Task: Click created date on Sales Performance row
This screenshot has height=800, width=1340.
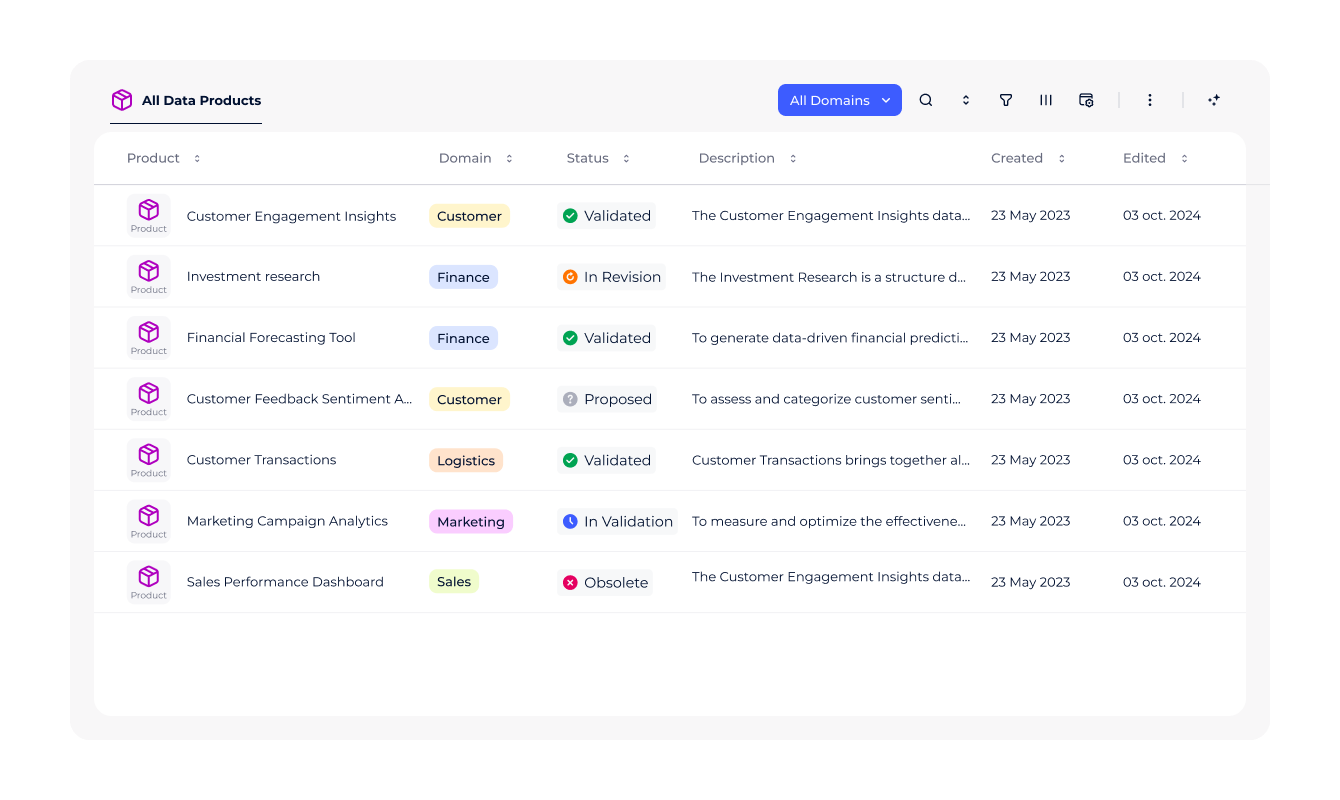Action: (x=1030, y=582)
